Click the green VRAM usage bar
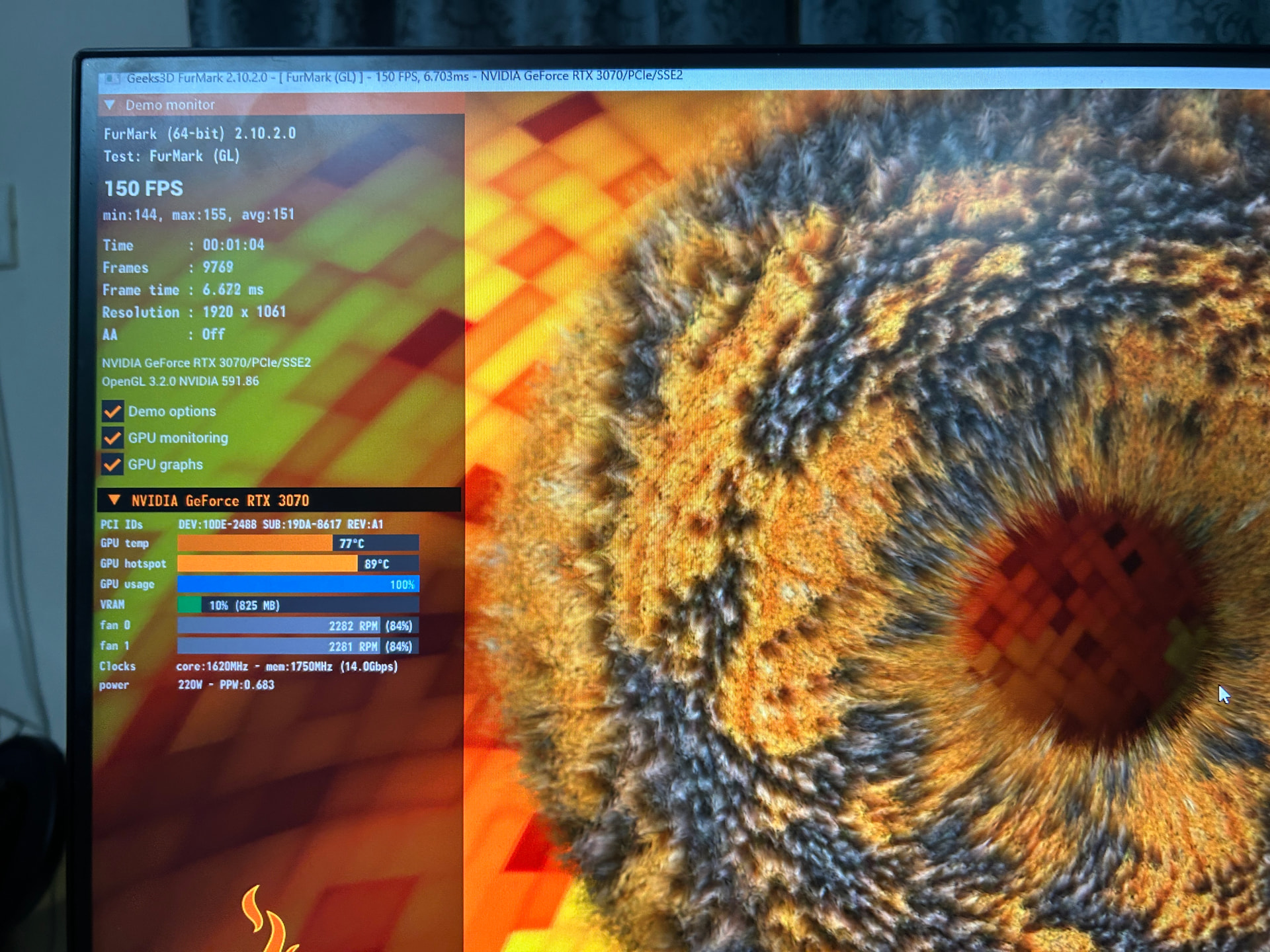1270x952 pixels. 189,605
